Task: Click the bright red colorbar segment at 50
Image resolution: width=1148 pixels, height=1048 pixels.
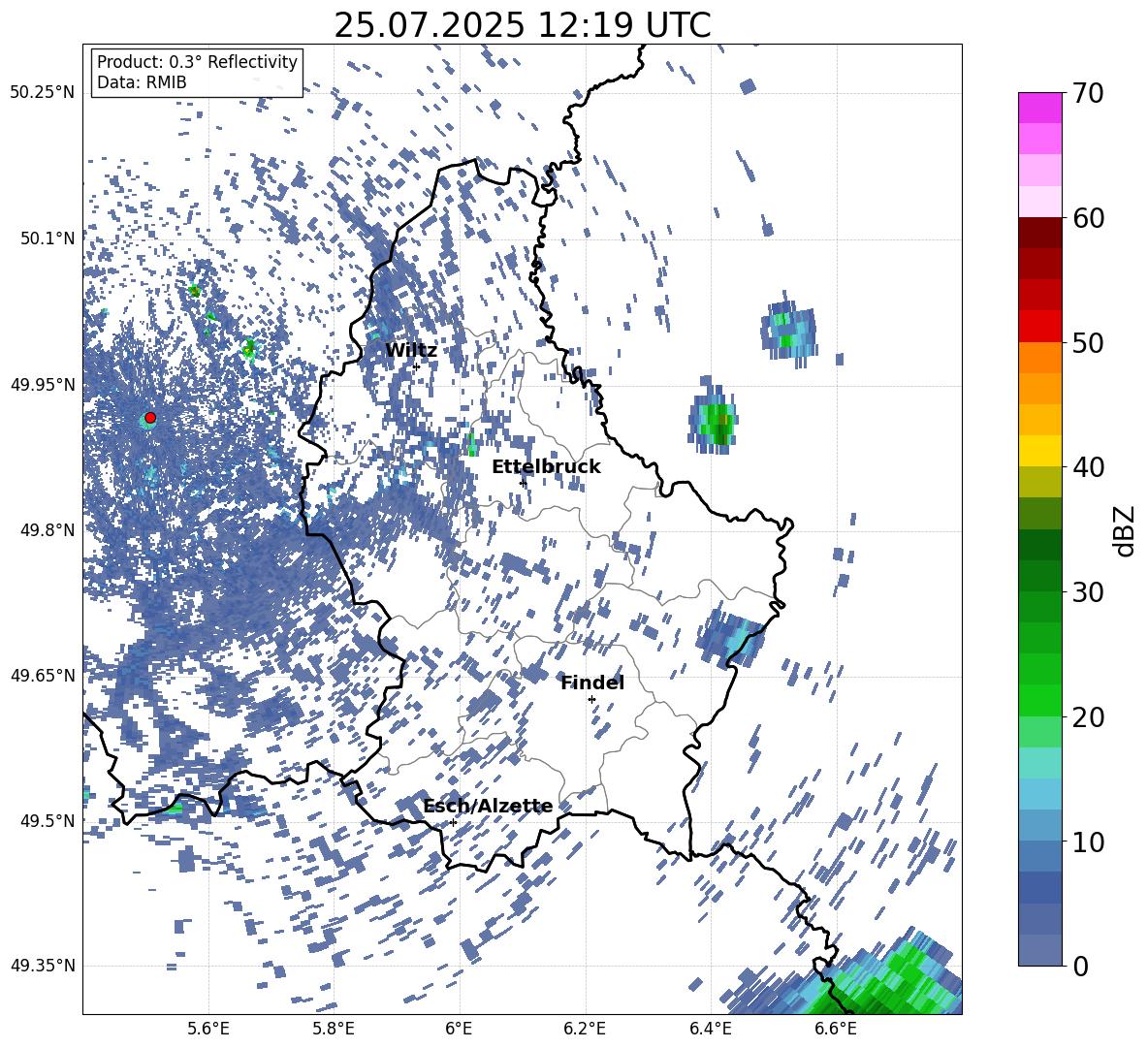Action: (x=1039, y=327)
